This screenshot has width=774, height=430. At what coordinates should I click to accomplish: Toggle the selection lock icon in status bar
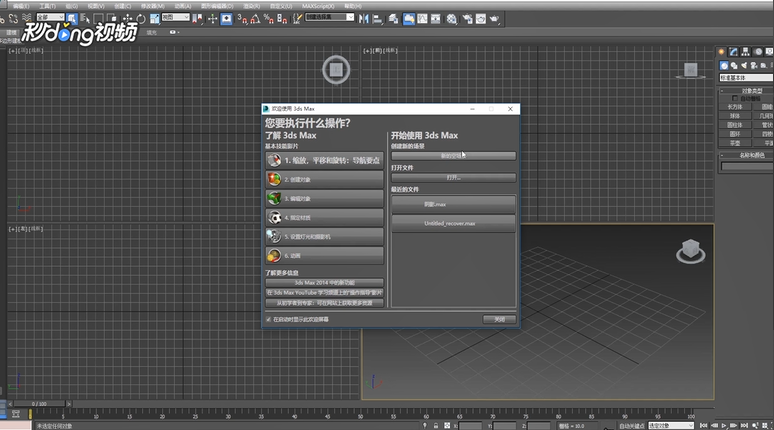(436, 425)
